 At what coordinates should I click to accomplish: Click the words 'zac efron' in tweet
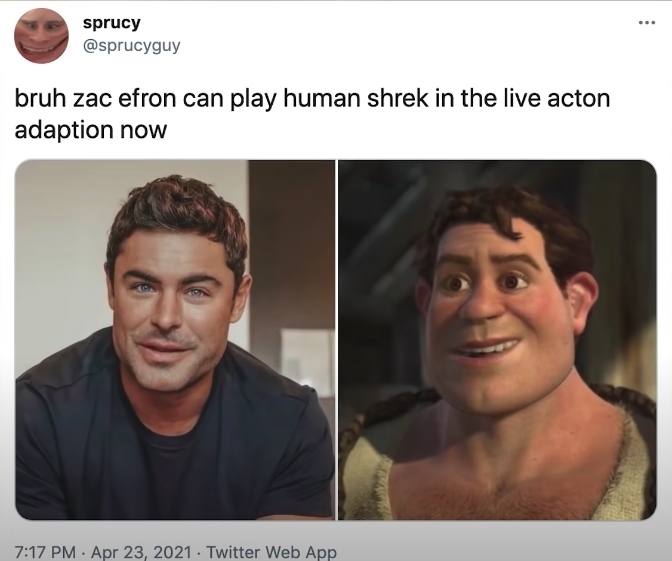click(x=125, y=99)
